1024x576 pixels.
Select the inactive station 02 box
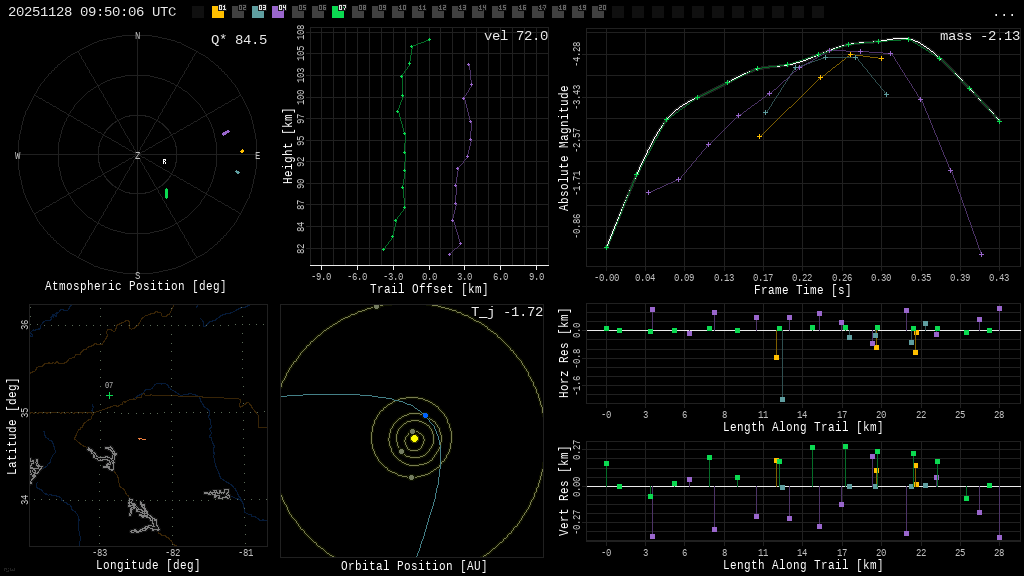coord(238,12)
